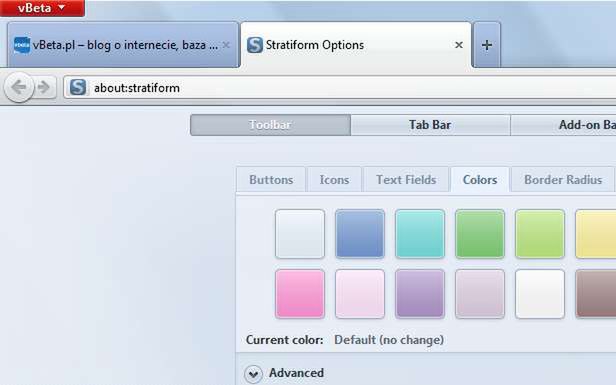Choose the yellow color swatch
The height and width of the screenshot is (385, 616).
tap(596, 234)
